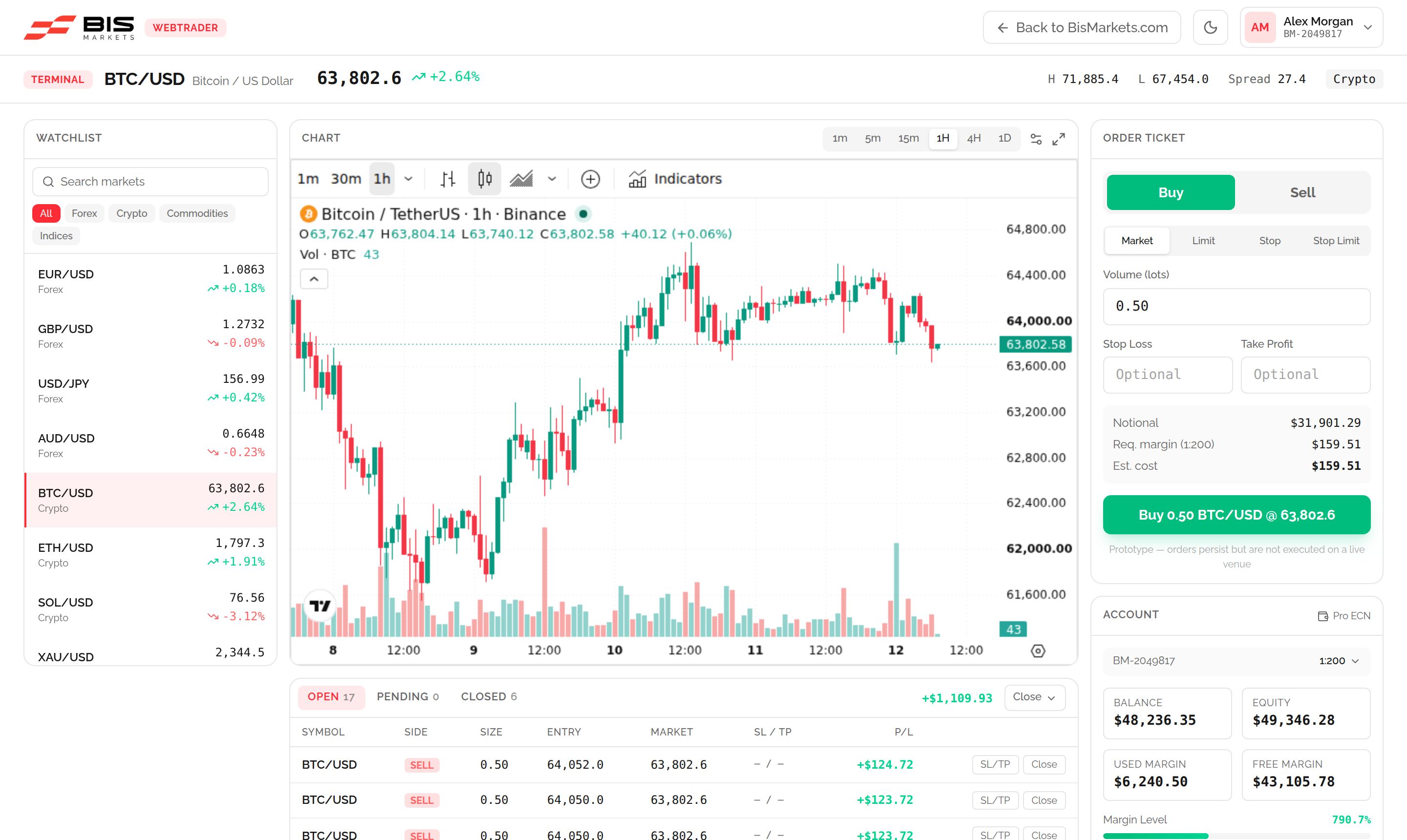Choose Market order type
The height and width of the screenshot is (840, 1407).
click(1136, 241)
